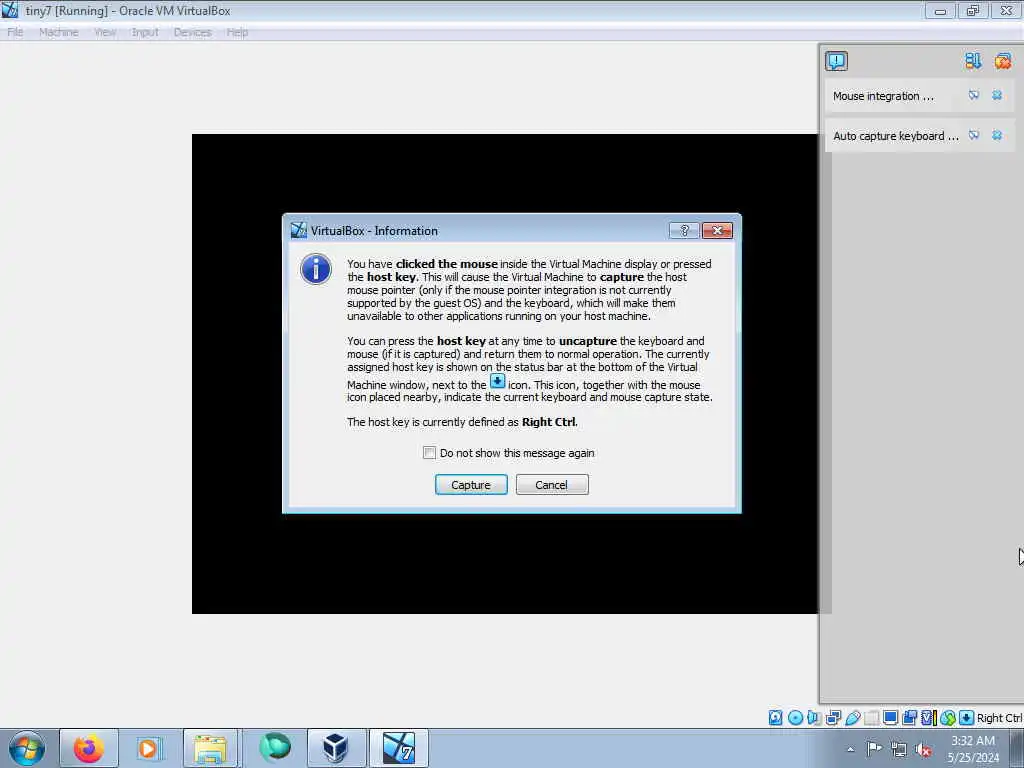Click the recording status icon

[x=909, y=718]
